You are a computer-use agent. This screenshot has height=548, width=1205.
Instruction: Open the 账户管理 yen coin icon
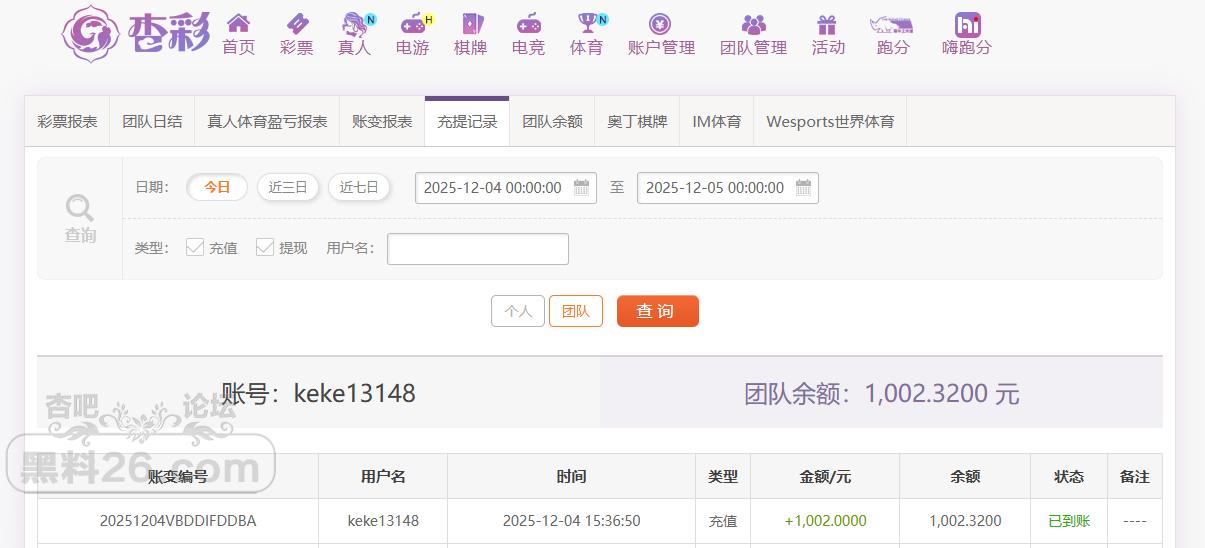point(660,23)
